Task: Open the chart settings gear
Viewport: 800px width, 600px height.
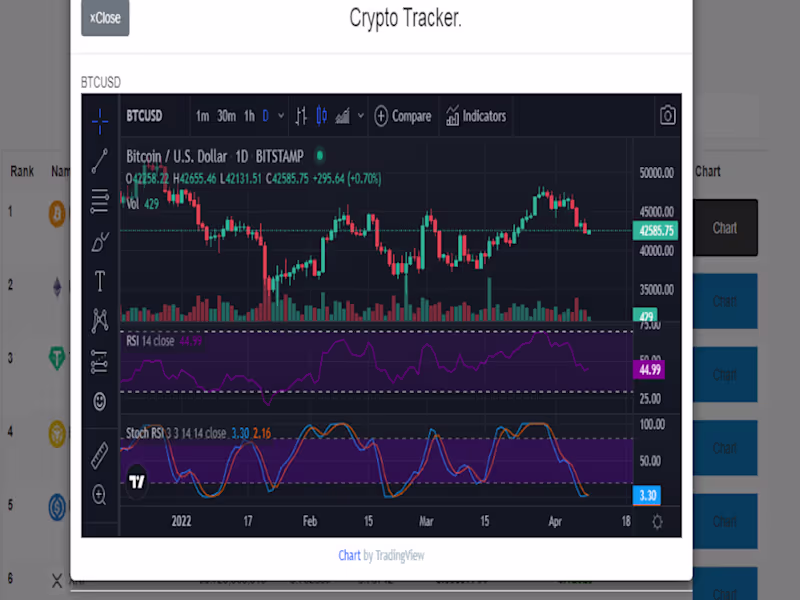Action: tap(657, 521)
